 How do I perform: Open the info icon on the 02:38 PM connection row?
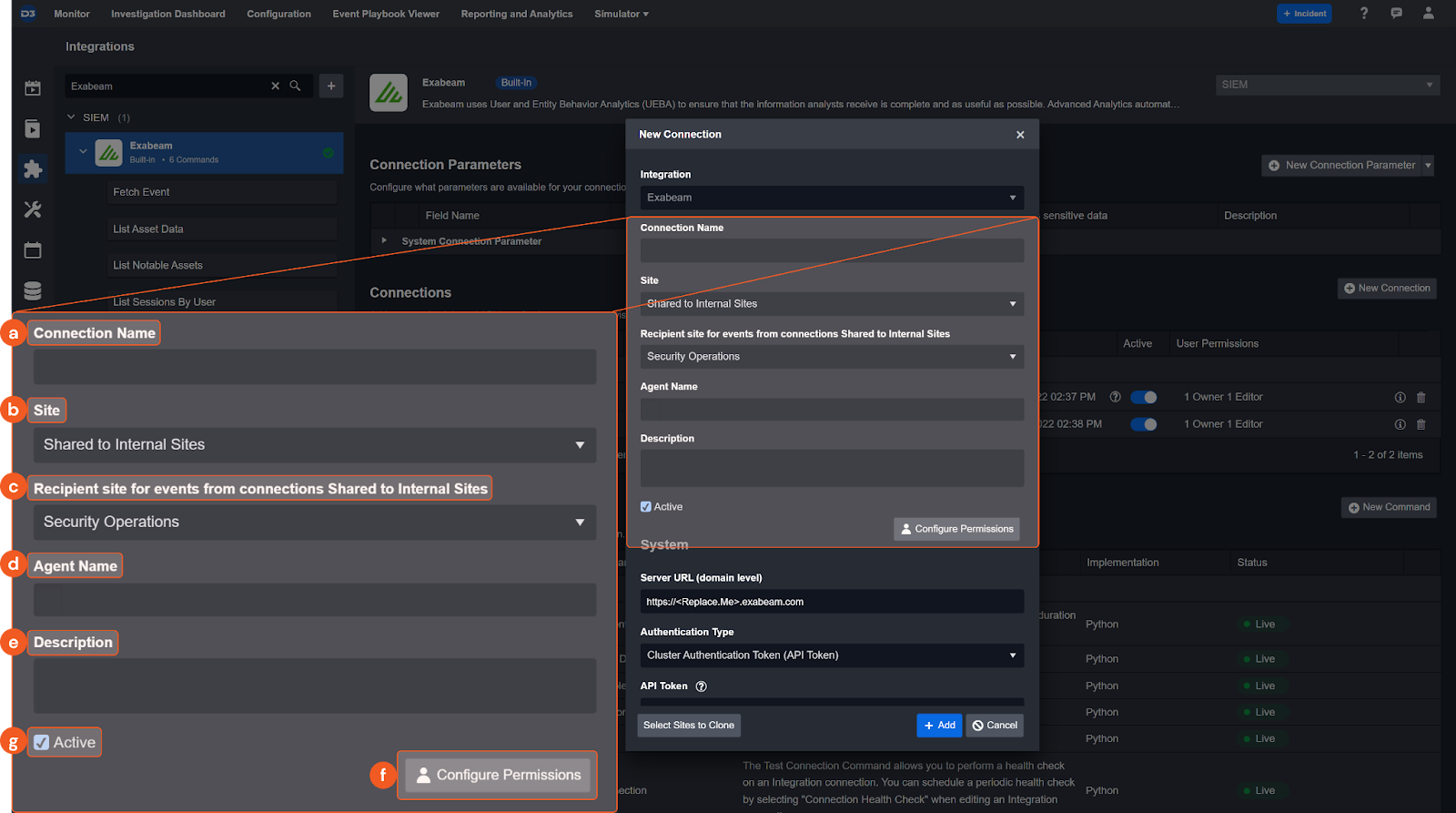[1400, 424]
